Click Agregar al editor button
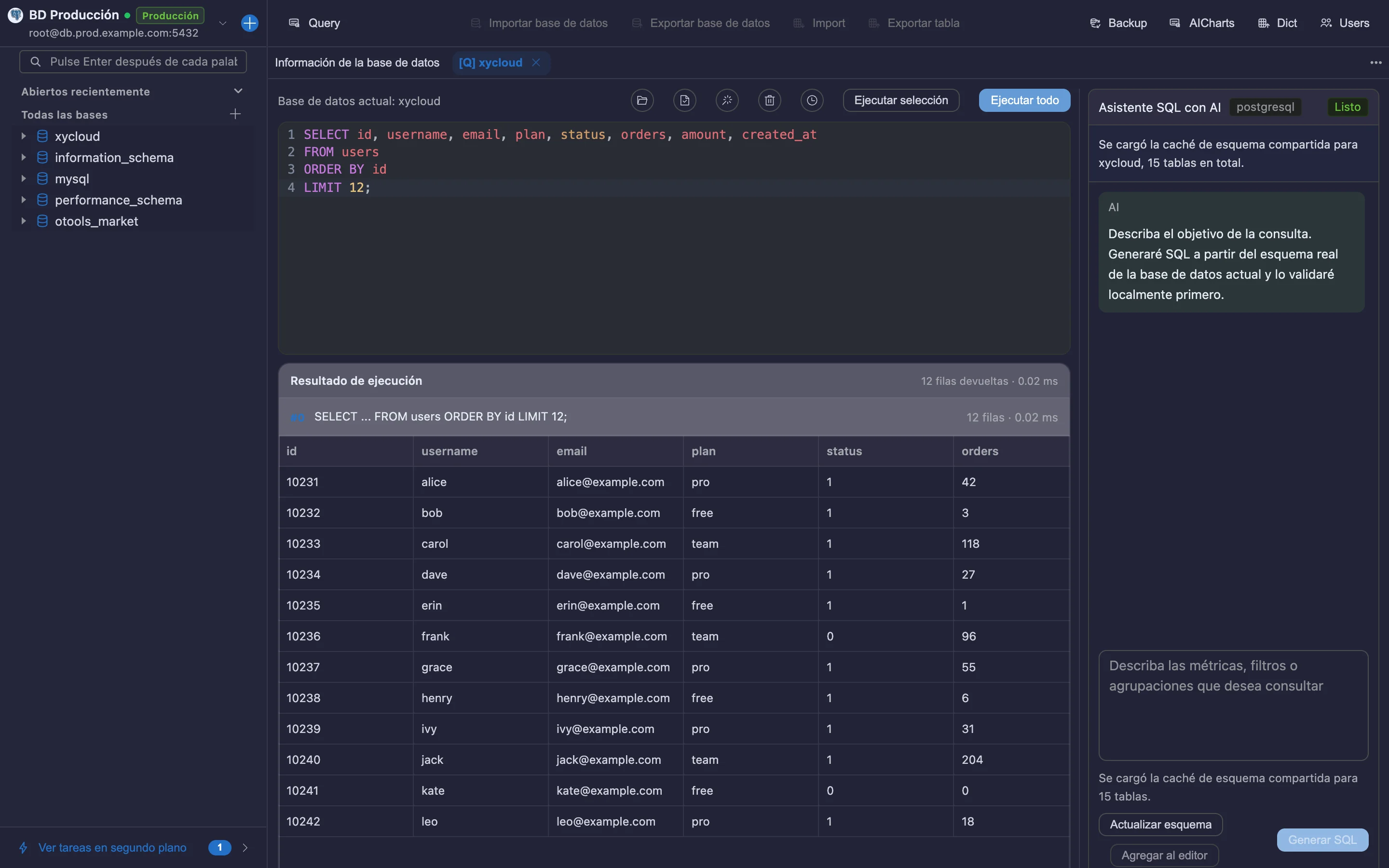This screenshot has width=1389, height=868. point(1165,855)
